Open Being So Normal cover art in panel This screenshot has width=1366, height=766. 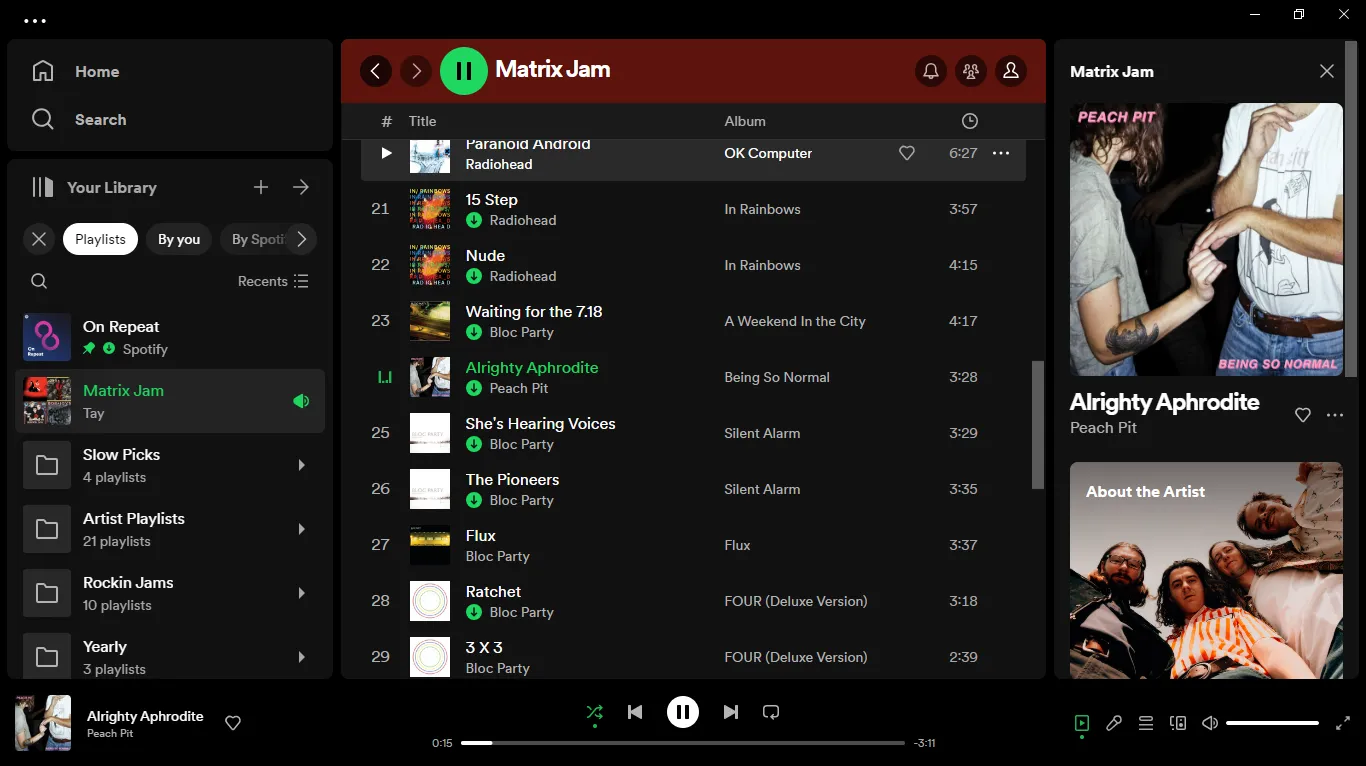[1206, 239]
